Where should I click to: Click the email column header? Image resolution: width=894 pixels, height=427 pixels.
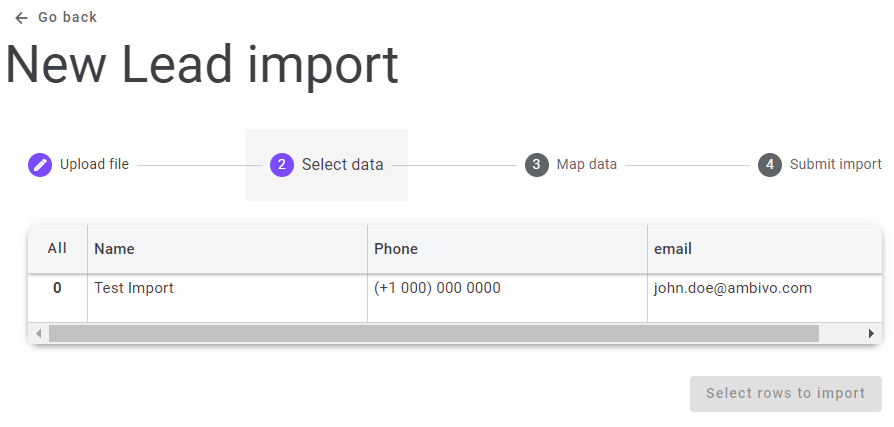[x=672, y=249]
